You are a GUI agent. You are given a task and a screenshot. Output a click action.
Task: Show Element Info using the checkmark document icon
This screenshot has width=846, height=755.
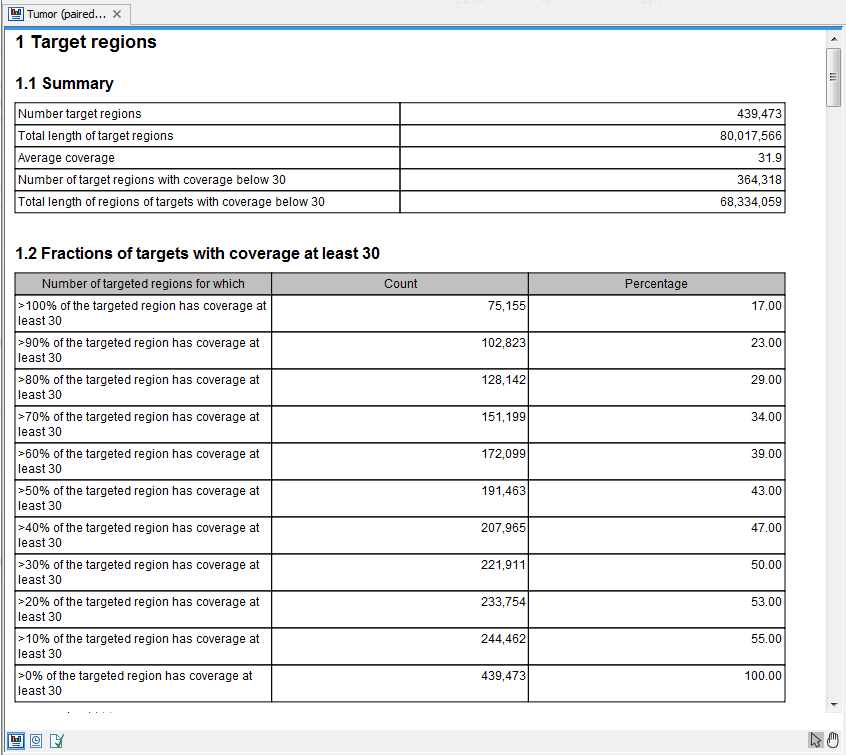tap(57, 740)
